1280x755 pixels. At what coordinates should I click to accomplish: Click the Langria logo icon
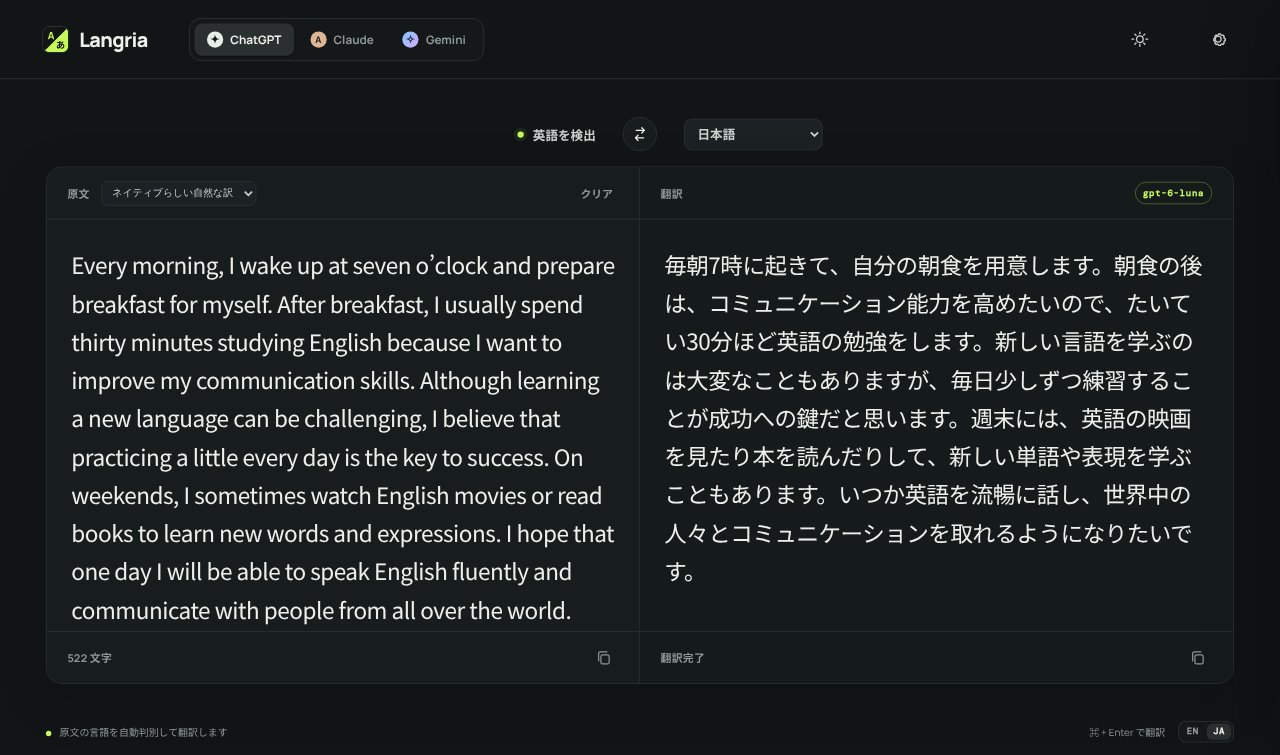[x=56, y=40]
